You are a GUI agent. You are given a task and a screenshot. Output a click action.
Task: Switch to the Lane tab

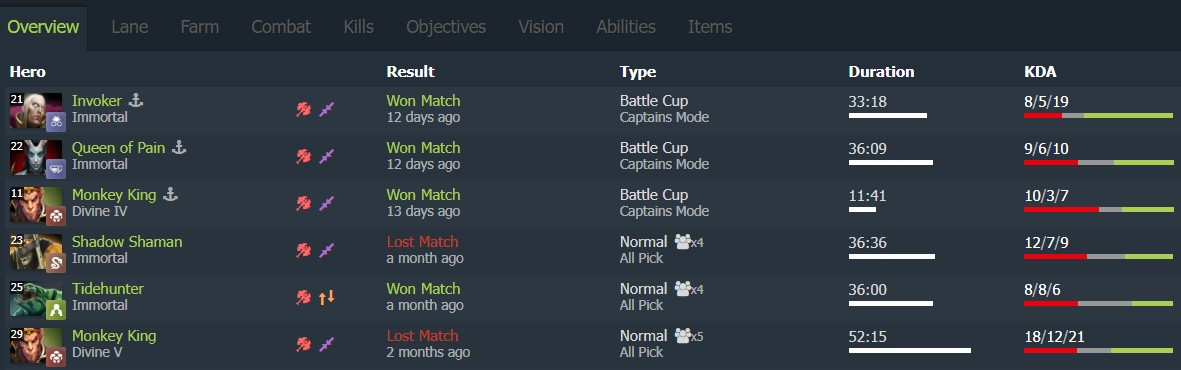pos(130,27)
